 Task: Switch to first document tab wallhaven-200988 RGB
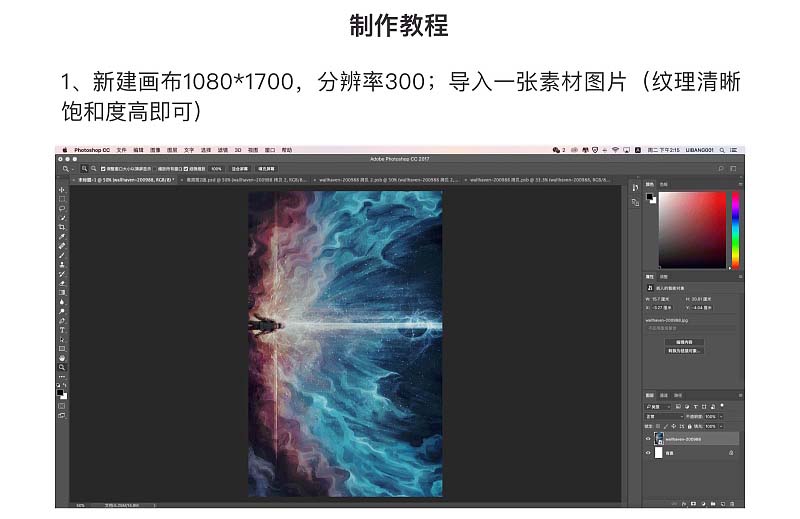[x=124, y=180]
